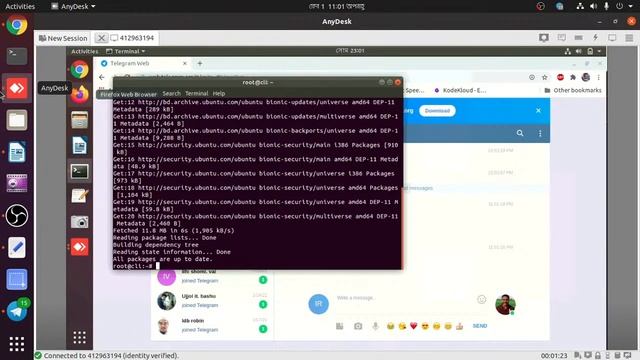Open the emoji picker smiley in composer
The height and width of the screenshot is (360, 640).
[x=482, y=300]
